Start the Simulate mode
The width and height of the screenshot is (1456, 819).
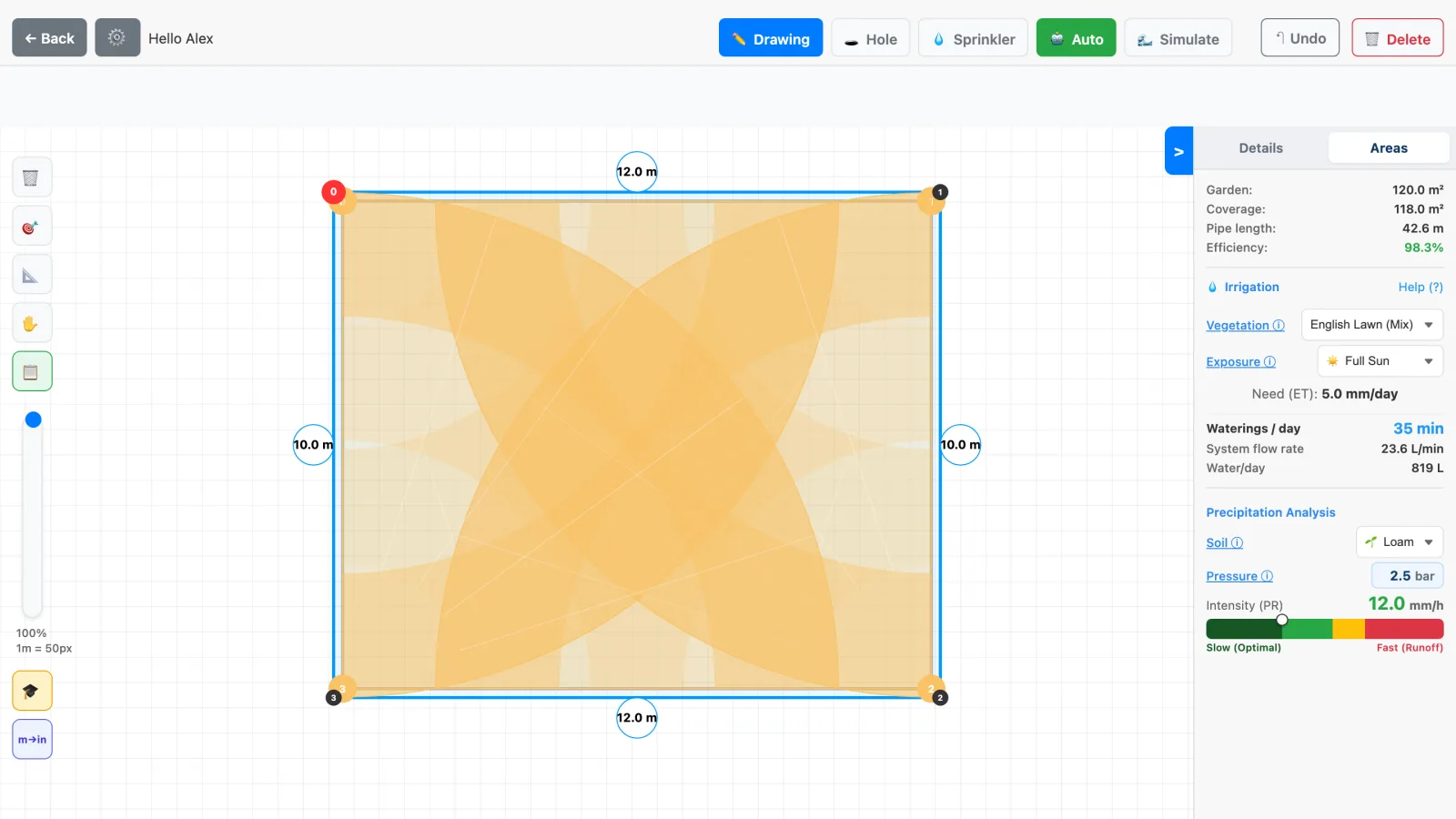(1178, 37)
